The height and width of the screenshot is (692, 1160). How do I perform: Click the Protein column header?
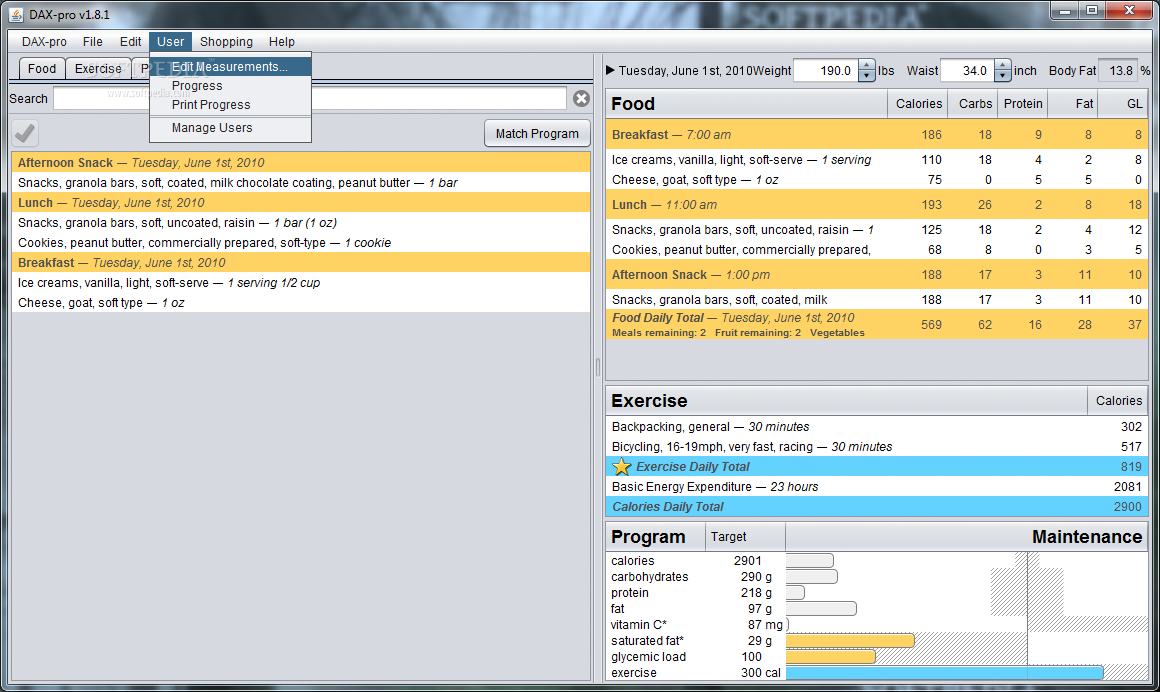point(1022,104)
